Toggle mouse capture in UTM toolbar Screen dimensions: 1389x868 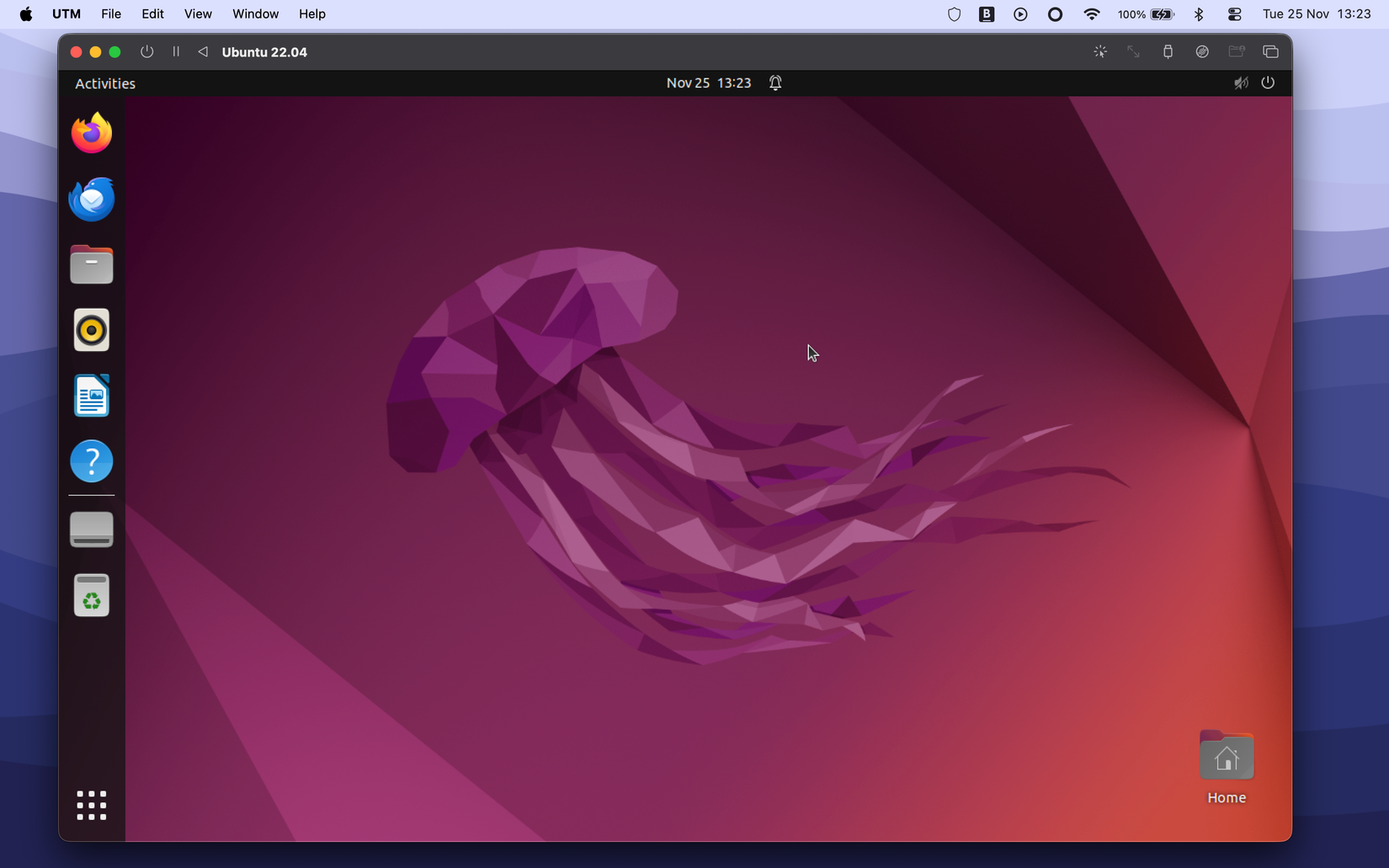(1100, 51)
